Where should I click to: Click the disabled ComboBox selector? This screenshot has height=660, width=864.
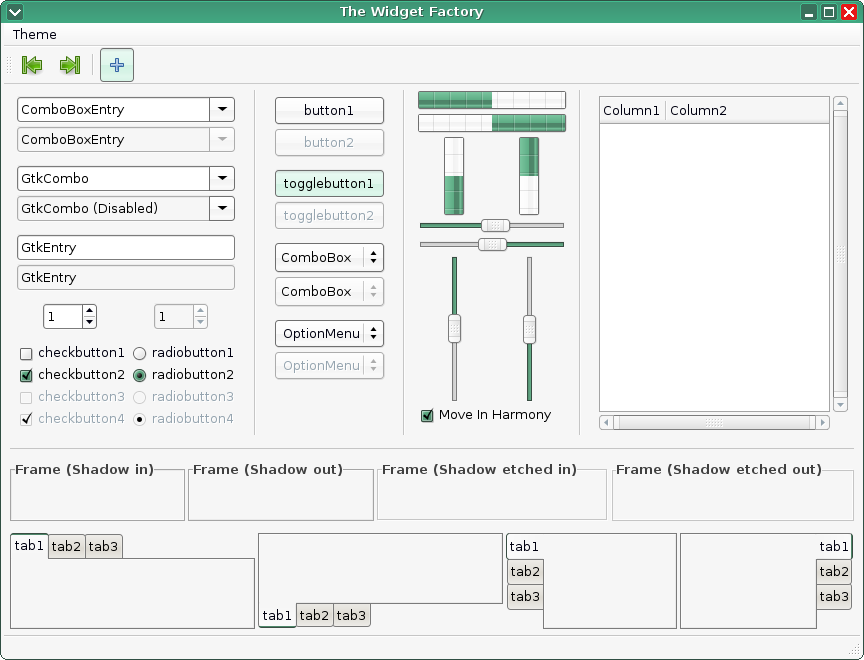330,291
